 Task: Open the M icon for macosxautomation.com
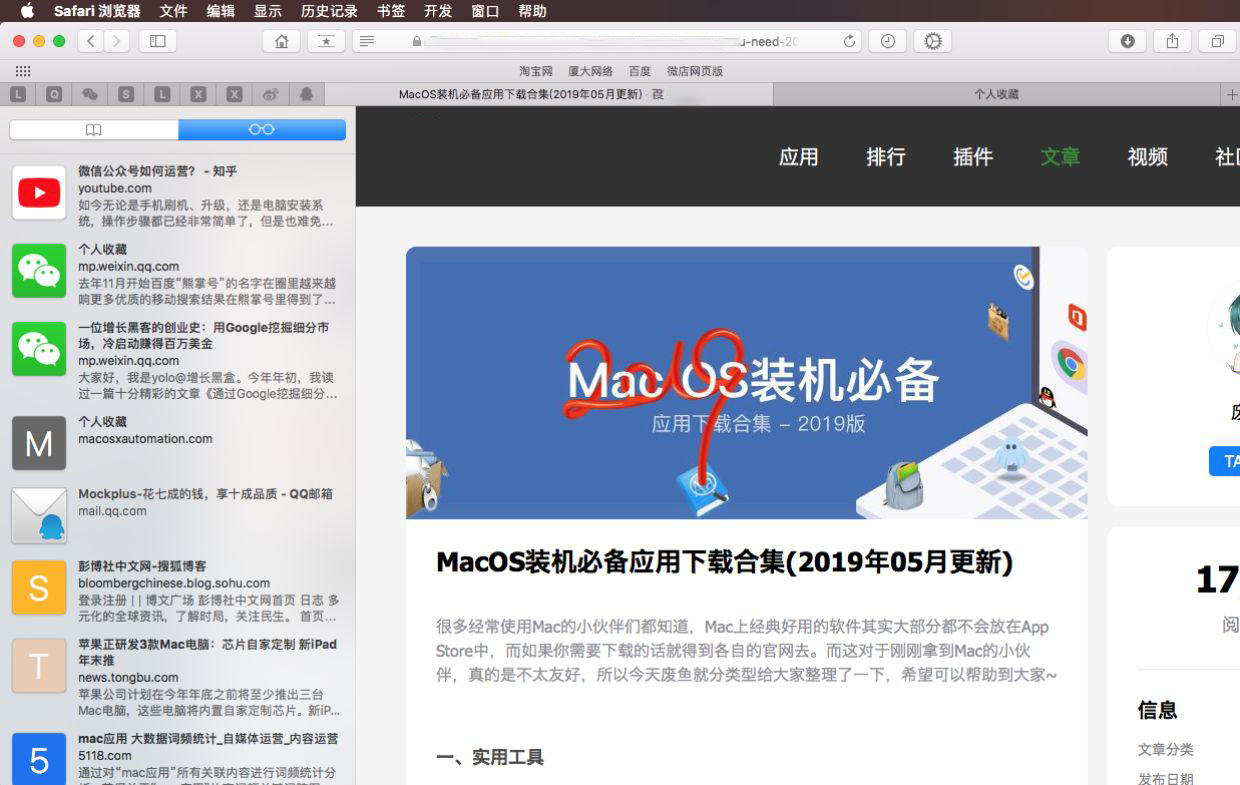39,443
